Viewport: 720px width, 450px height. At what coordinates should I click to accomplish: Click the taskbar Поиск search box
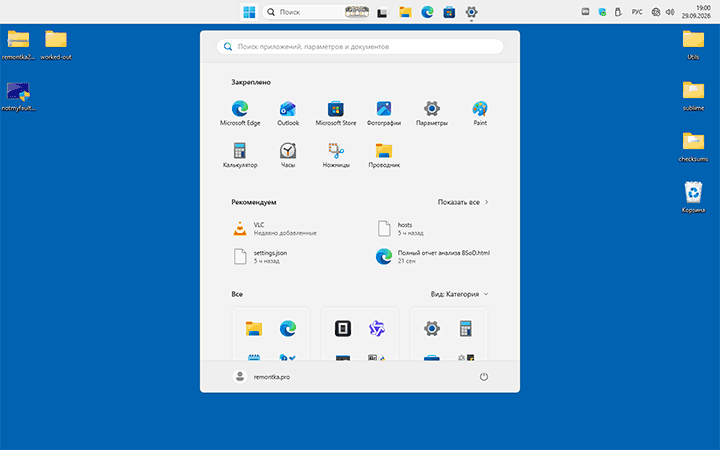(x=316, y=12)
